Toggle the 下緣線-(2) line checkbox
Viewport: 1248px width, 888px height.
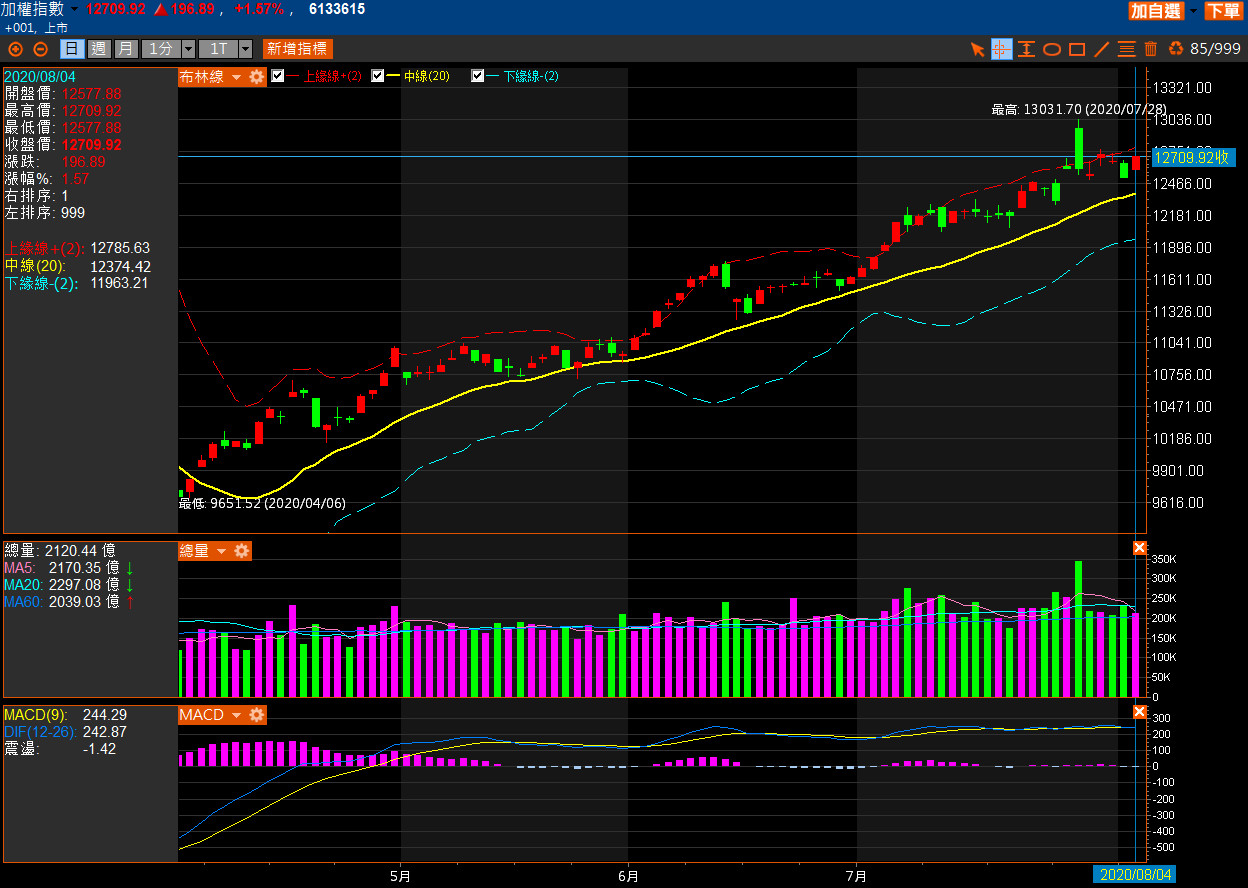(478, 76)
